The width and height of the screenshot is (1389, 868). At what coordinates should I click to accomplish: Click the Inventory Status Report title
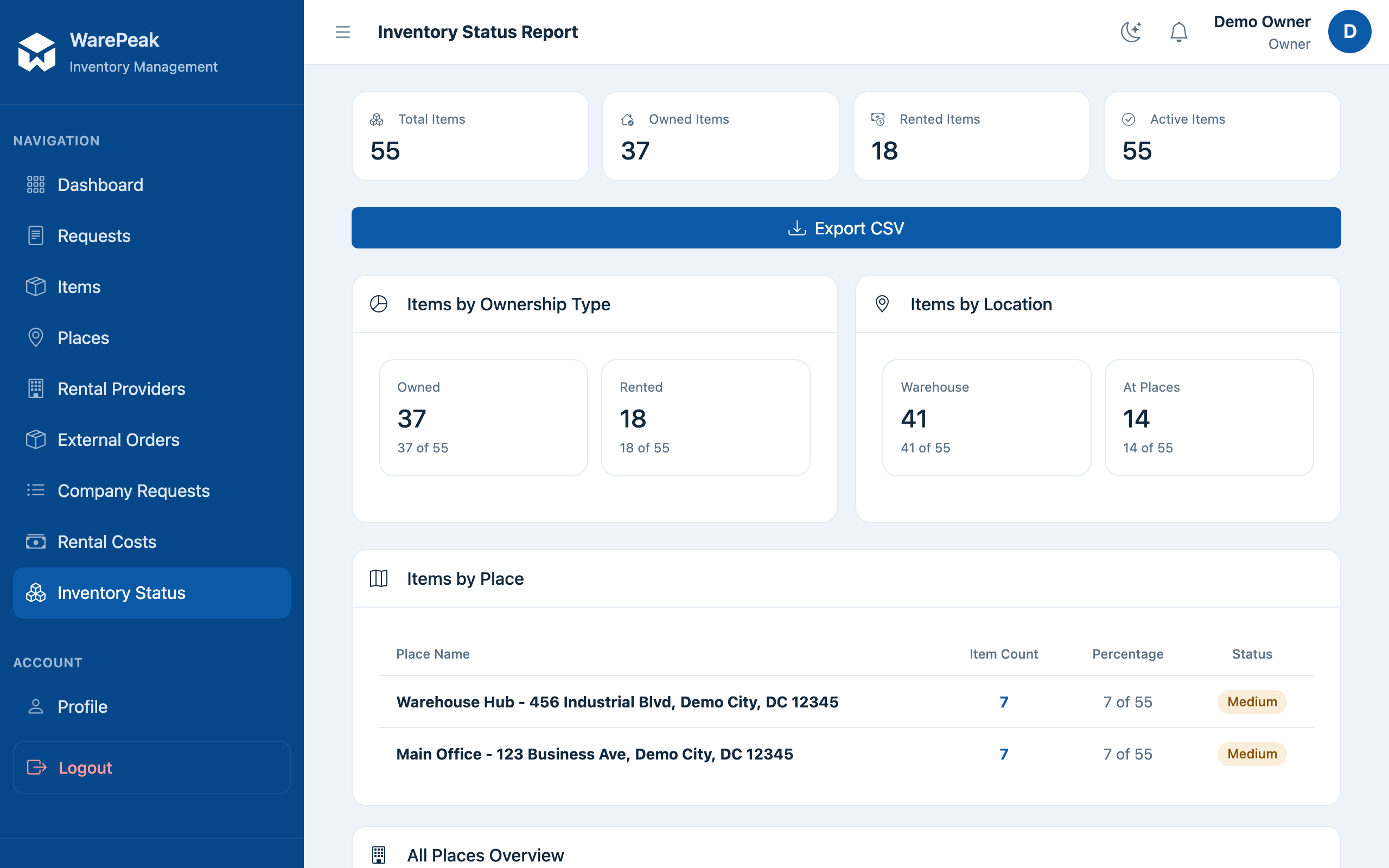tap(477, 32)
